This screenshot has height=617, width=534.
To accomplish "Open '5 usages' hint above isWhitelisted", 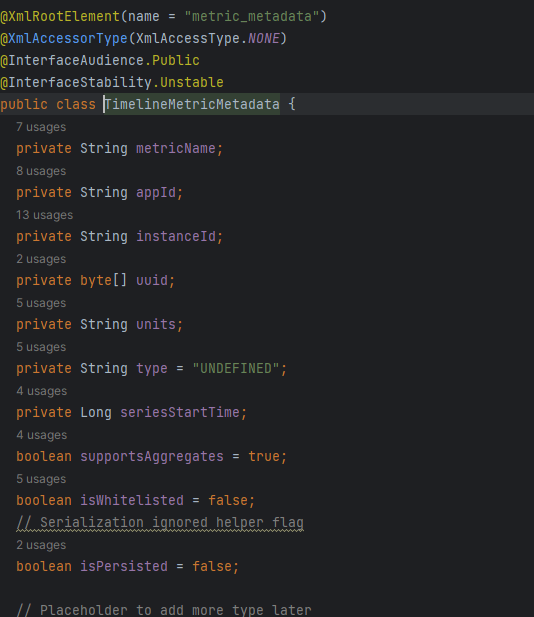I will [x=41, y=480].
